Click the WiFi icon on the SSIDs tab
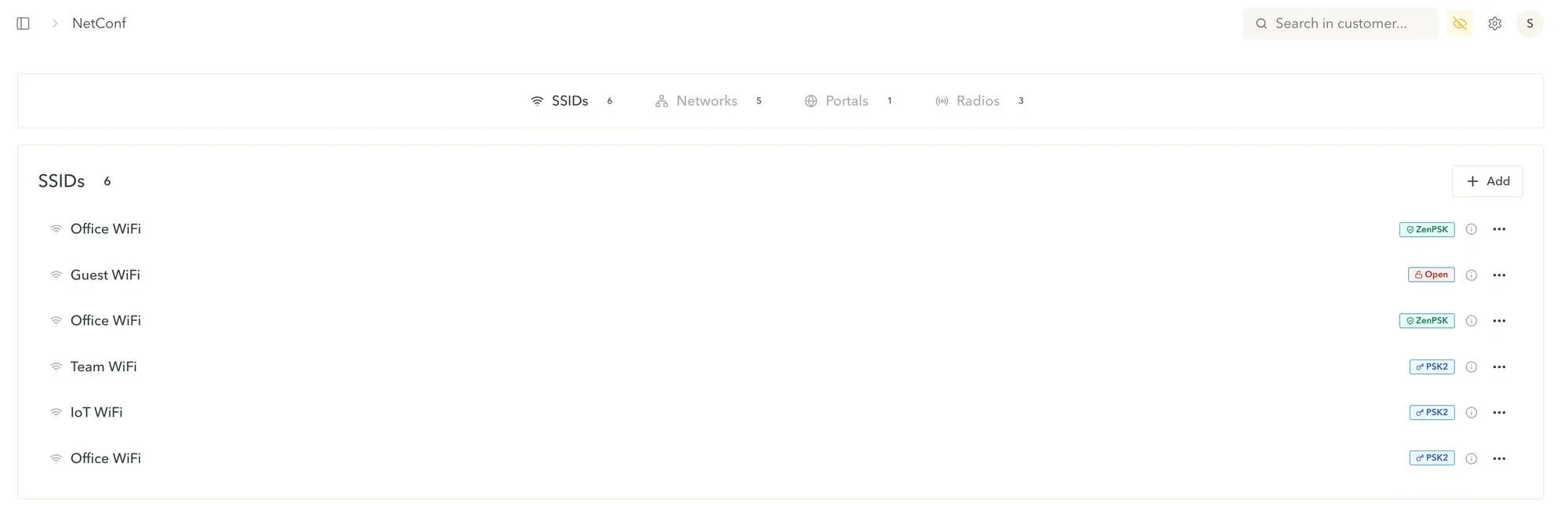1568x514 pixels. click(537, 101)
